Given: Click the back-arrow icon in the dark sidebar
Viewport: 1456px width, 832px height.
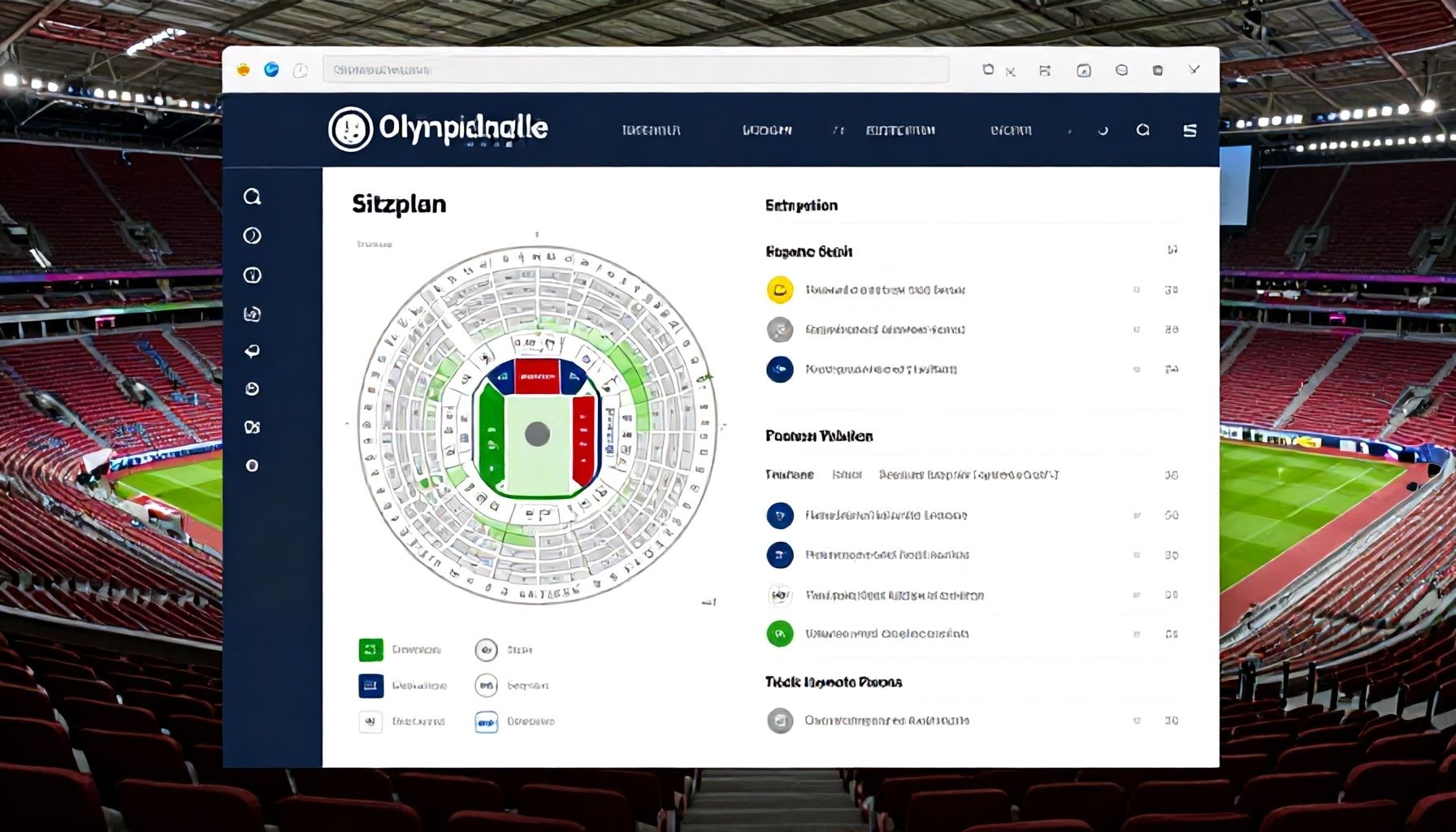Looking at the screenshot, I should [x=252, y=351].
